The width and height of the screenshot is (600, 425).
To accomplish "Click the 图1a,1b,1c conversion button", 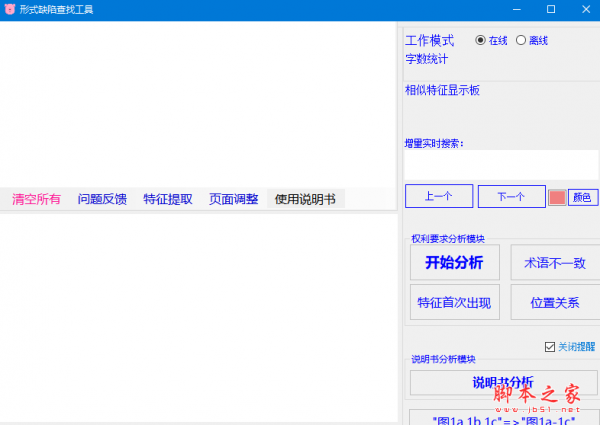I will [x=504, y=418].
